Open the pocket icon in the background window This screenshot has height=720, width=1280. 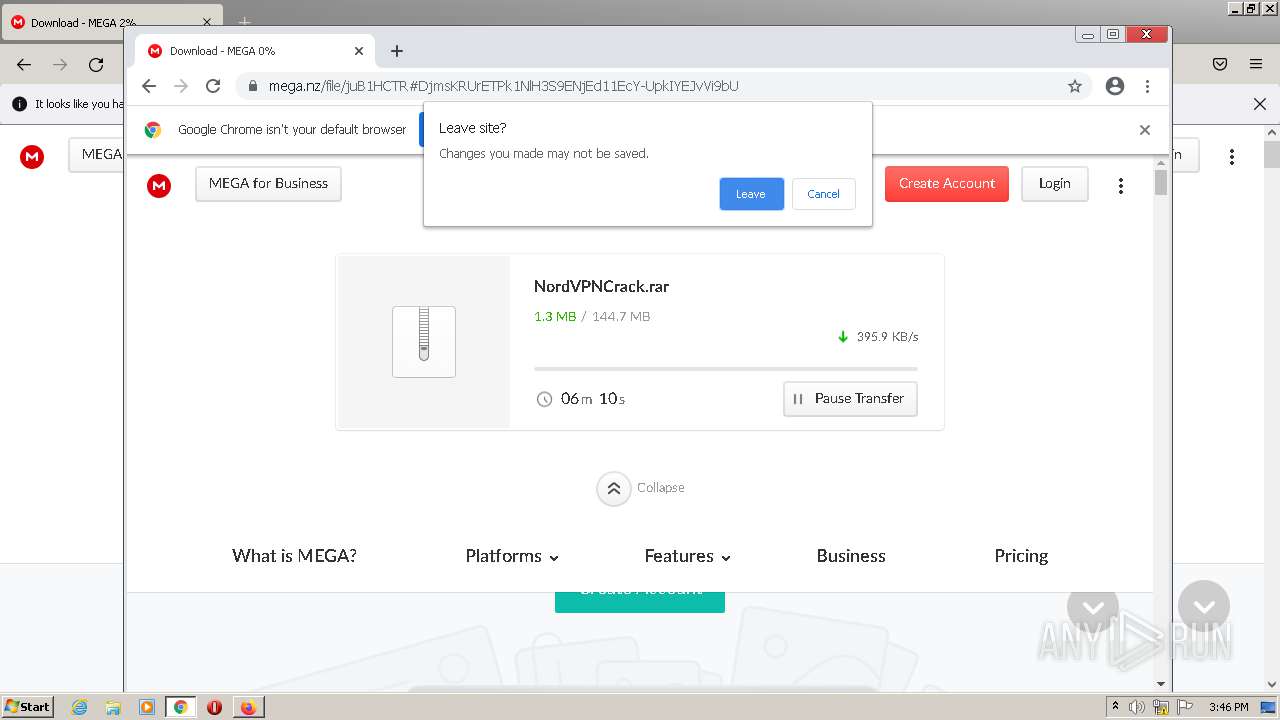point(1220,64)
